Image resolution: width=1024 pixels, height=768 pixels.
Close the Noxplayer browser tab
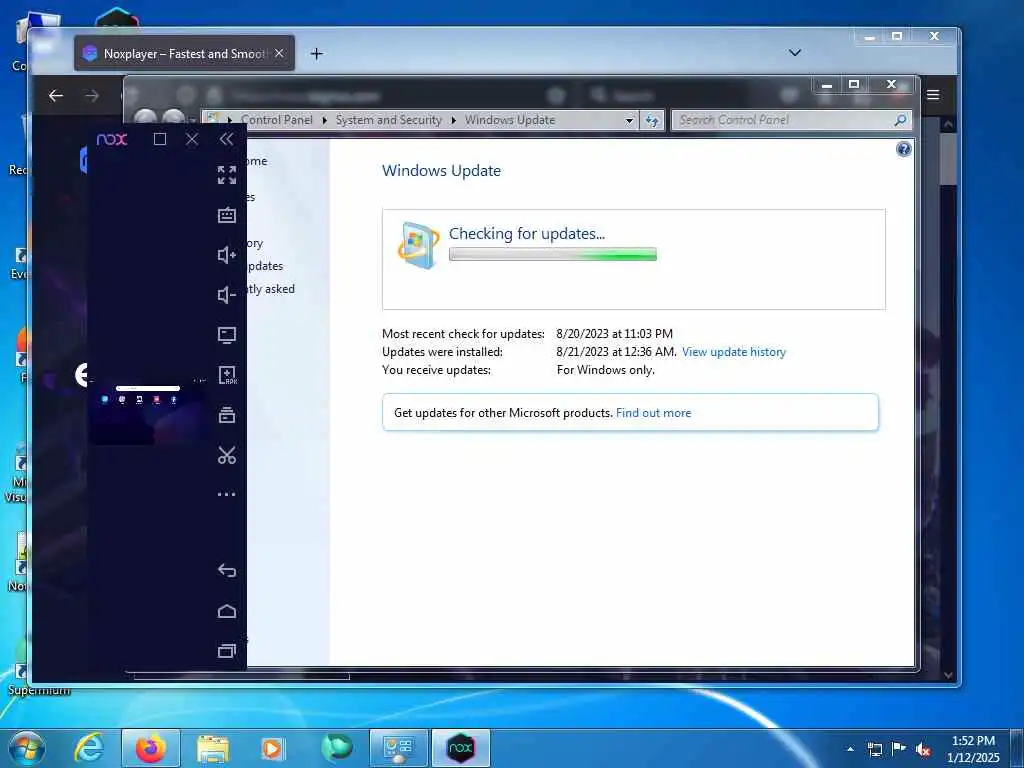[280, 54]
